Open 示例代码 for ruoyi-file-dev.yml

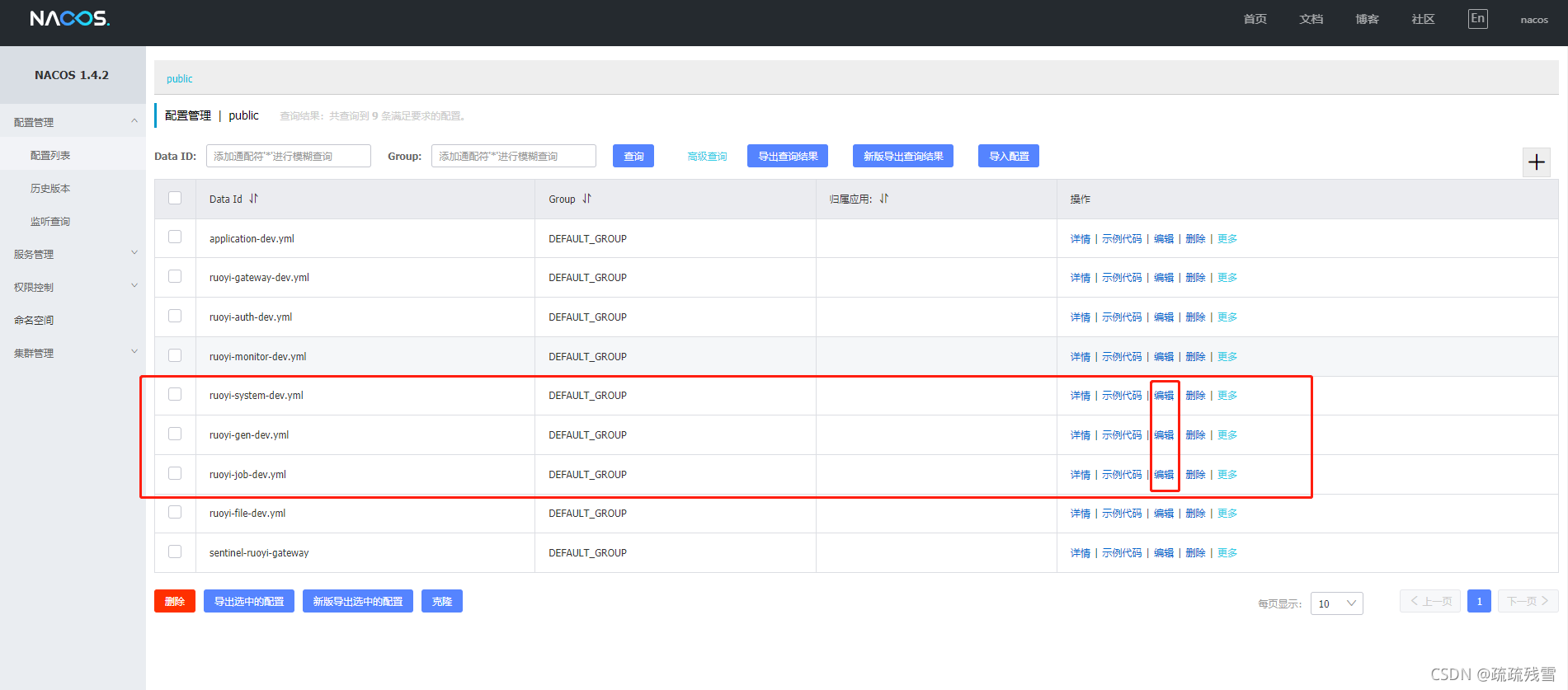click(1122, 514)
